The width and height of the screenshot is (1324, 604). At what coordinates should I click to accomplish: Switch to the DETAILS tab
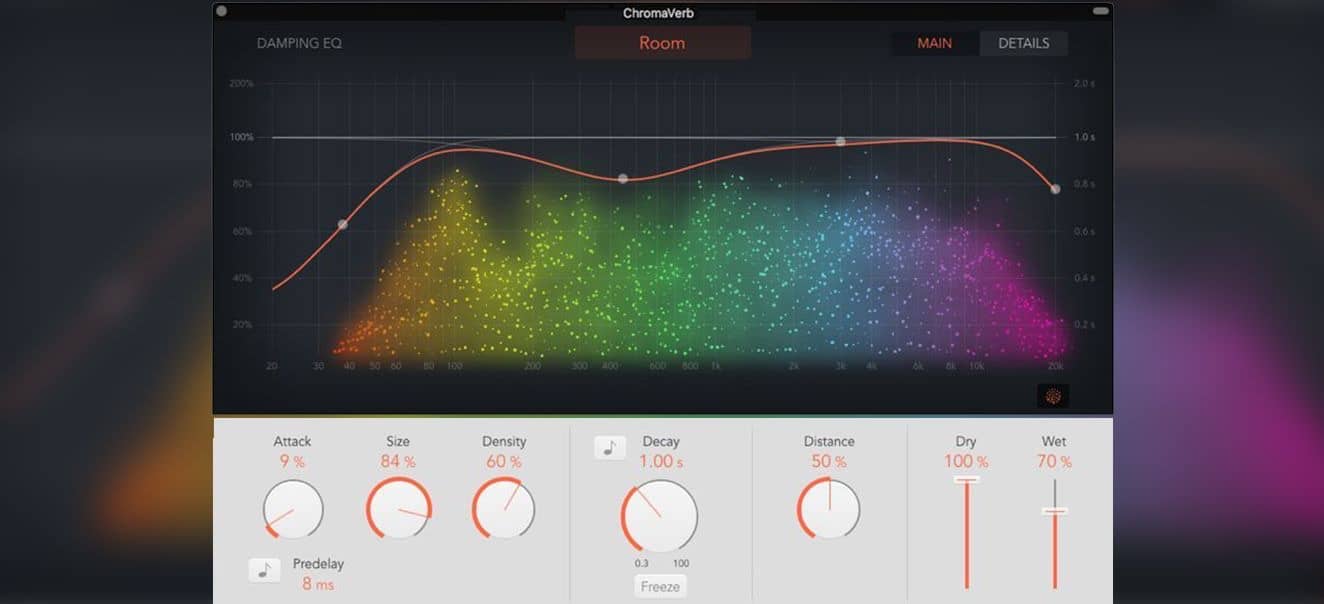pyautogui.click(x=1024, y=43)
